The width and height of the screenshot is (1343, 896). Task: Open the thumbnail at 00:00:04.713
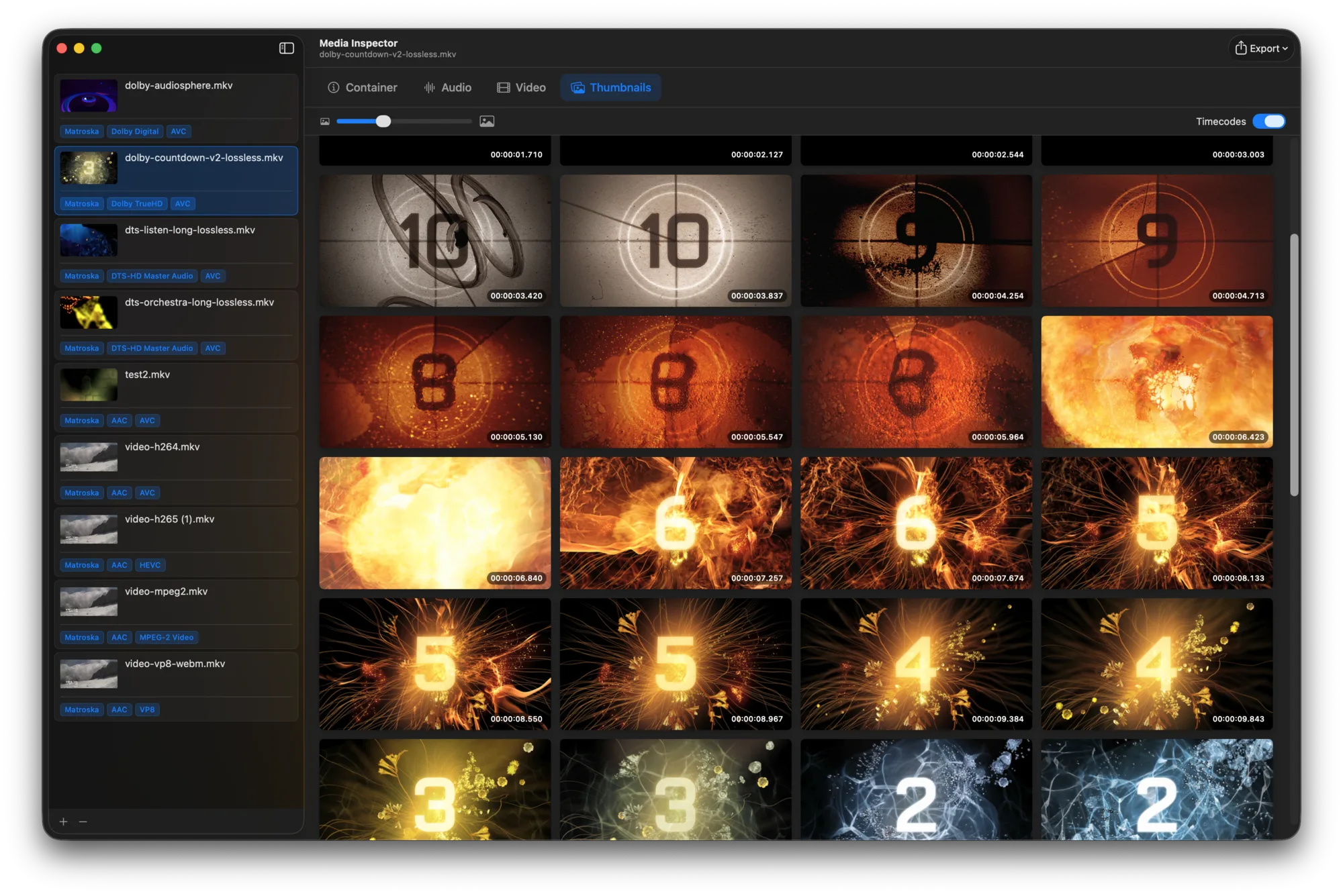1157,241
